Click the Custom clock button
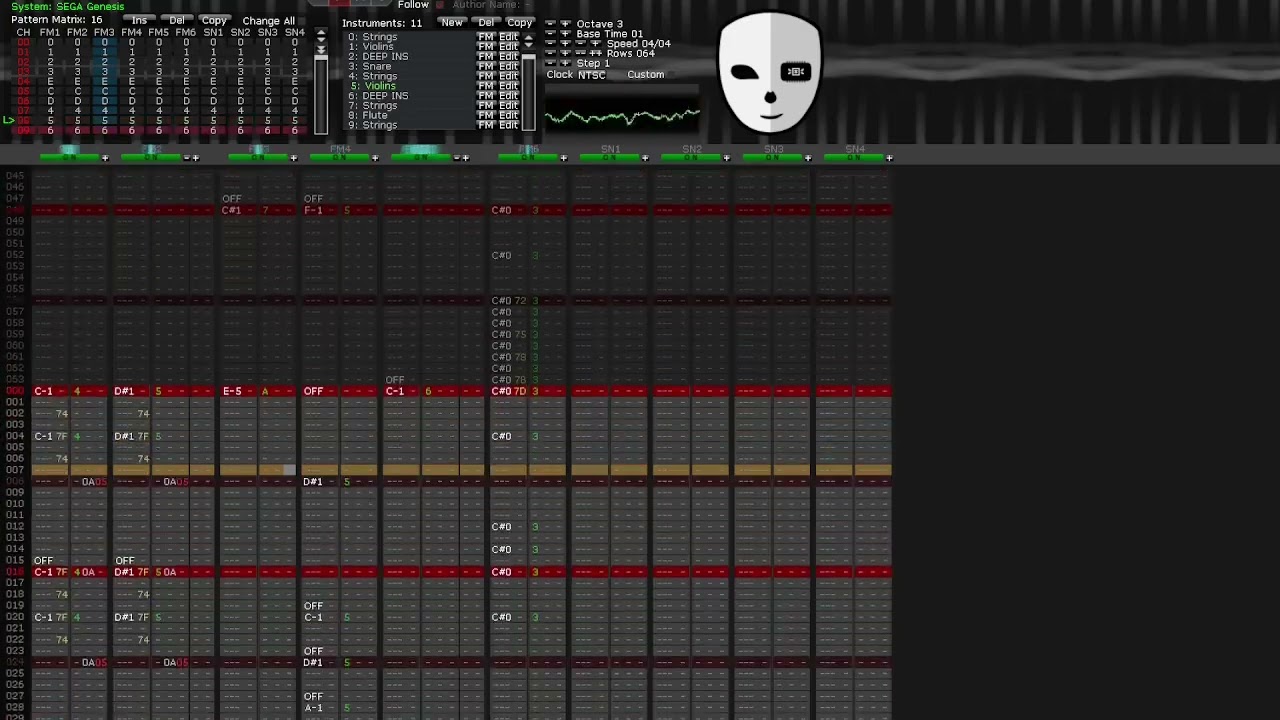 [x=645, y=75]
